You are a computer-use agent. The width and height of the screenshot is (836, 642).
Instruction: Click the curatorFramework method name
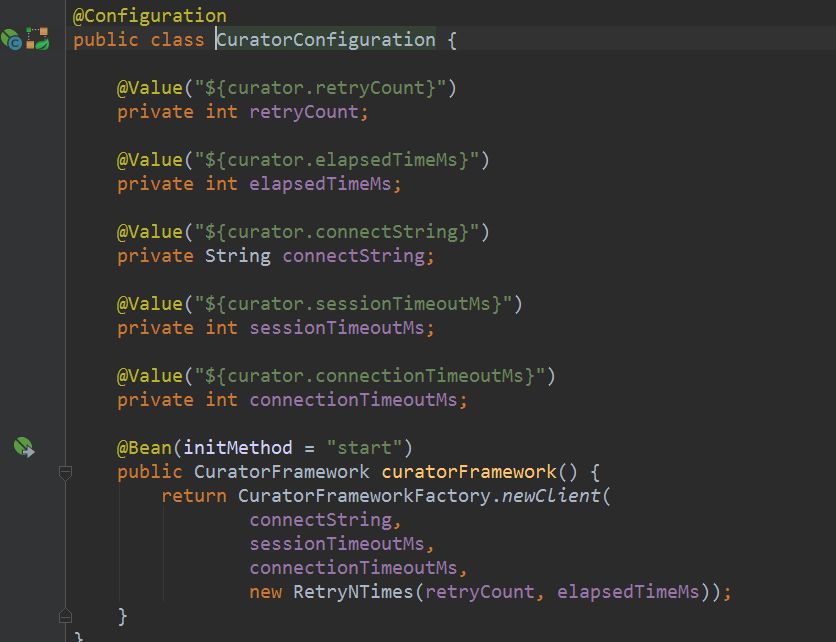tap(469, 472)
